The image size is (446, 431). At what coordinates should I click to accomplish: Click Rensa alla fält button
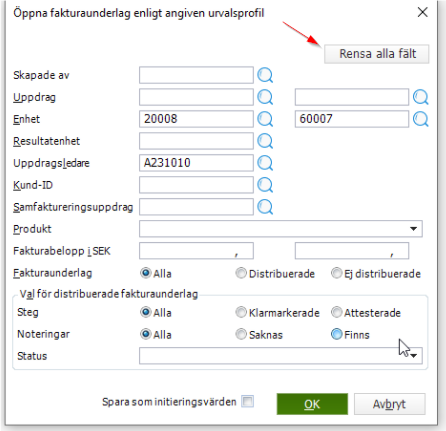(x=377, y=54)
